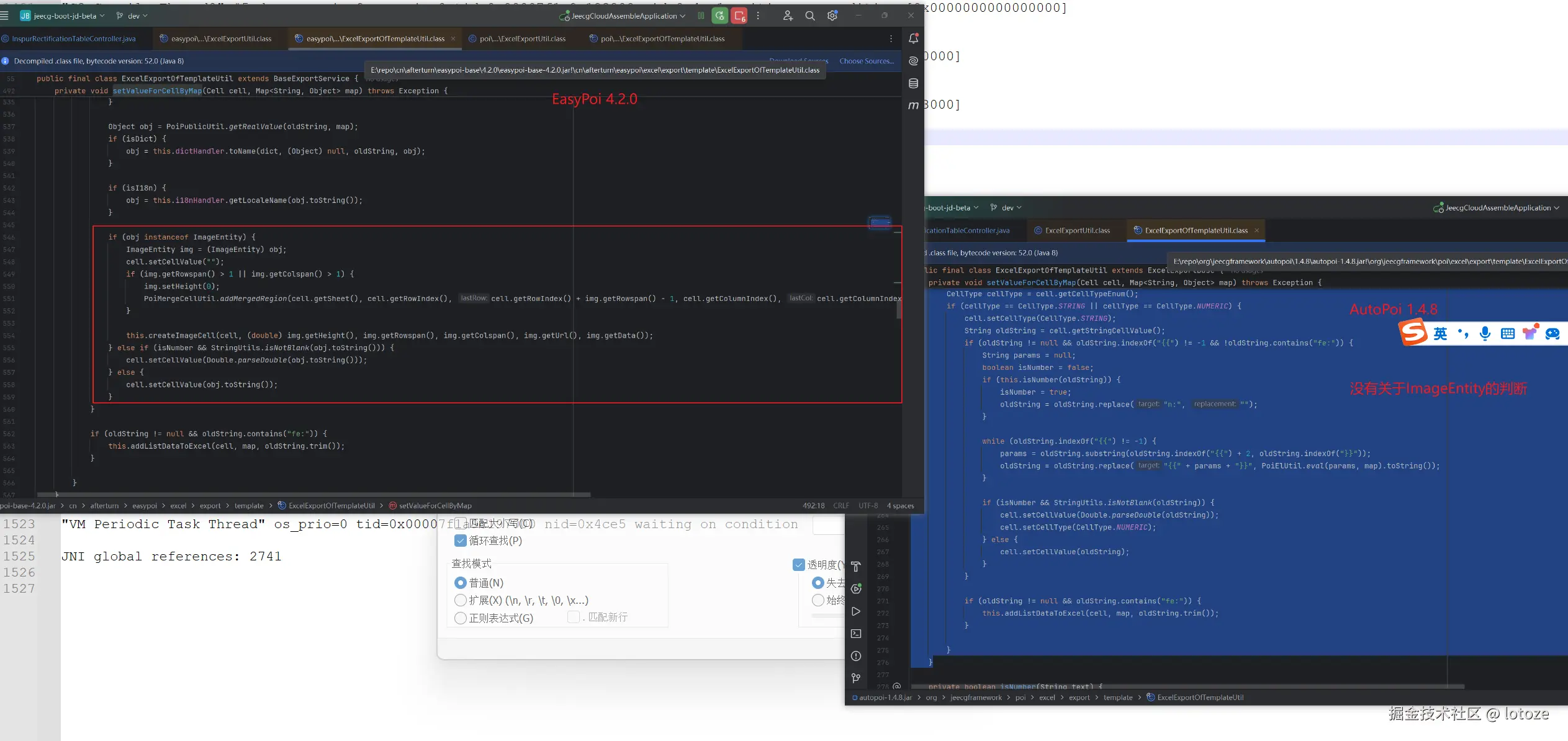
Task: Open the Terminal tool window
Action: (856, 634)
